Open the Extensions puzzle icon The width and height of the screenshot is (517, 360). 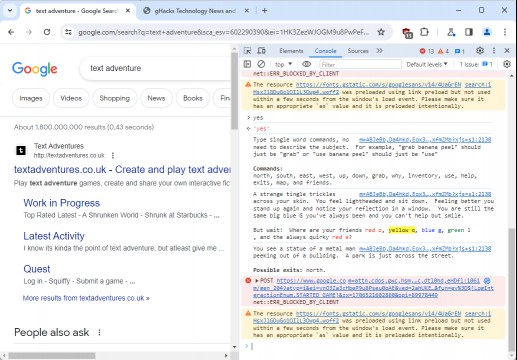(x=424, y=32)
